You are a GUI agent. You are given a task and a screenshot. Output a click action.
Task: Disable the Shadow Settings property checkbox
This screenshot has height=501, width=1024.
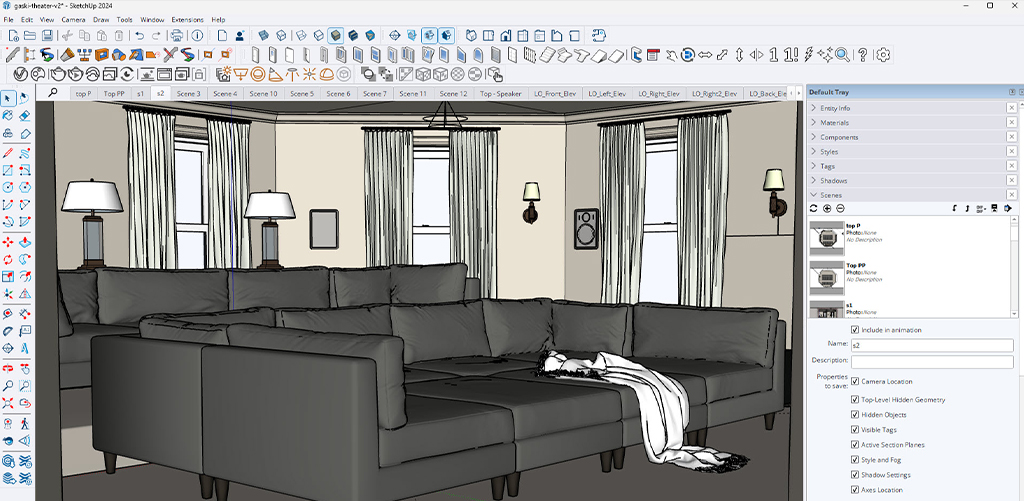click(x=854, y=474)
